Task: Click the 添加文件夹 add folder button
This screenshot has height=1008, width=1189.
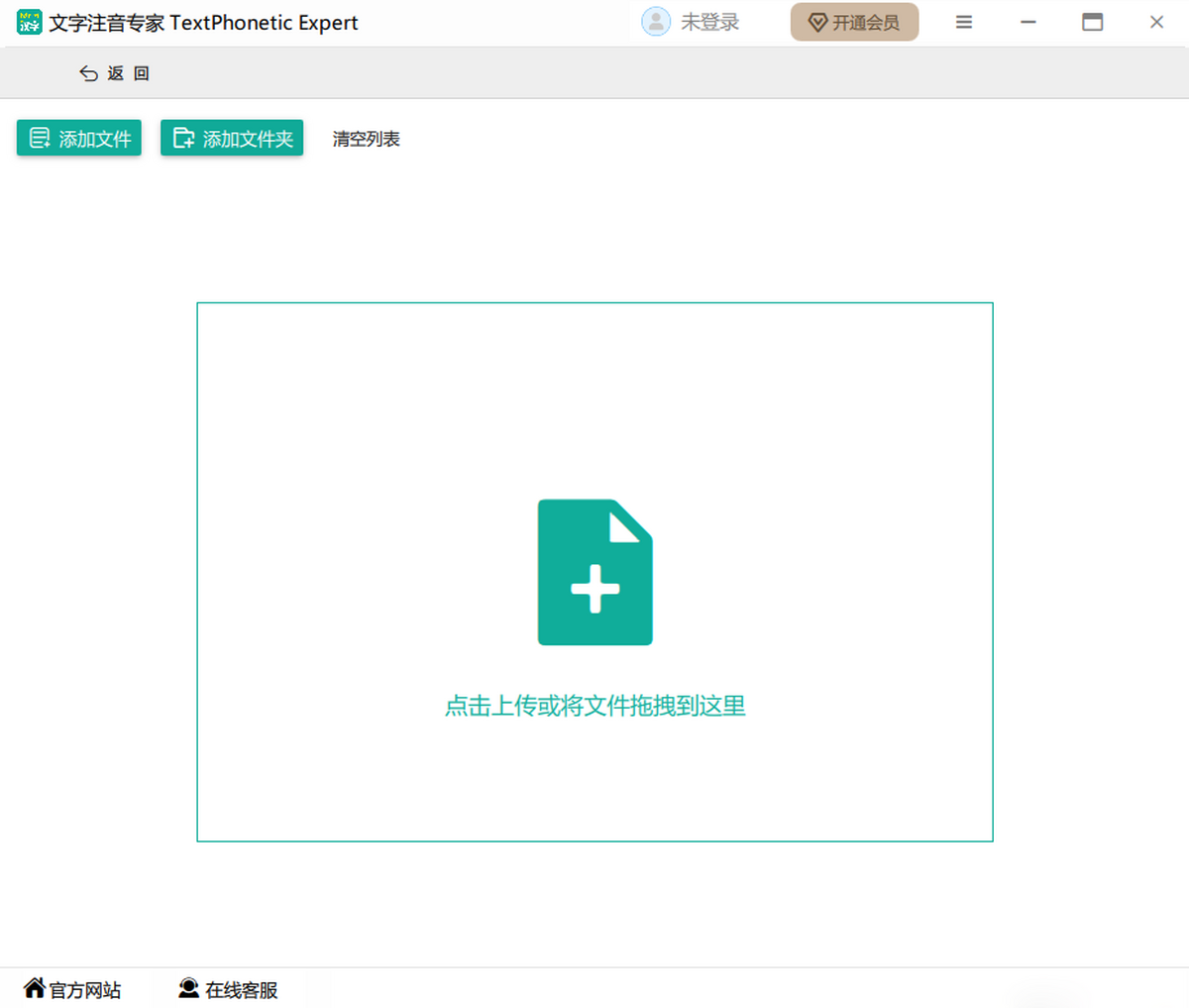Action: 232,139
